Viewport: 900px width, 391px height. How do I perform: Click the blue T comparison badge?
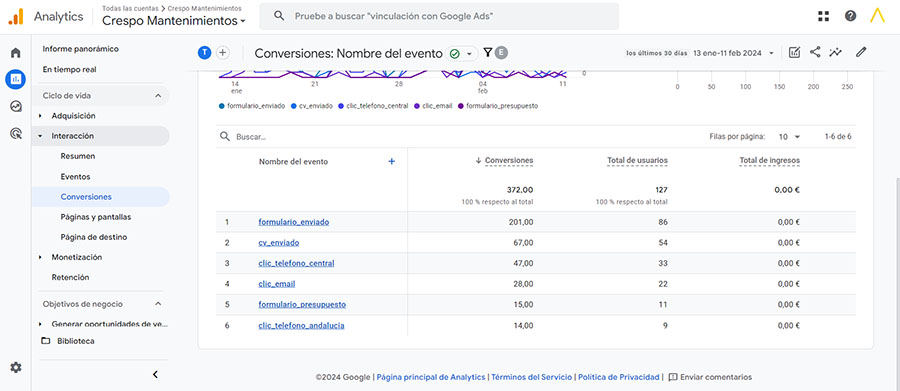[204, 53]
